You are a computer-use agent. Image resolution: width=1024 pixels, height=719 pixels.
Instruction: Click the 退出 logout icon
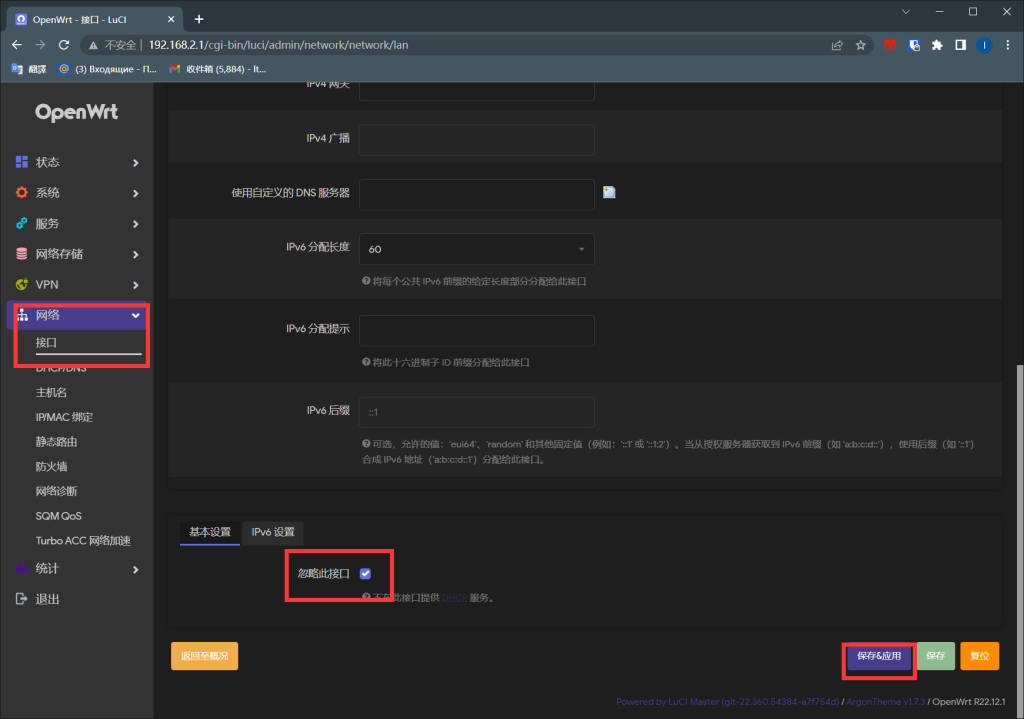coord(22,598)
